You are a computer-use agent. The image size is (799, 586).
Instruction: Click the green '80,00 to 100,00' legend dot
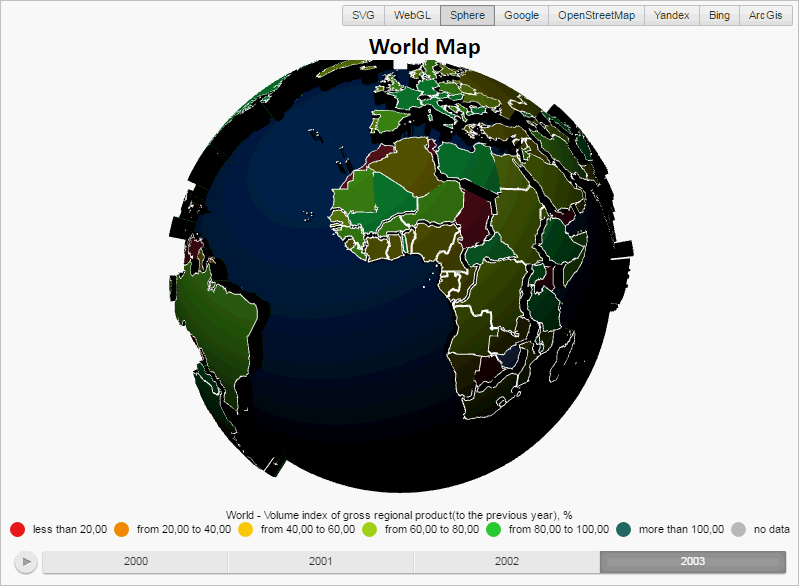point(493,529)
